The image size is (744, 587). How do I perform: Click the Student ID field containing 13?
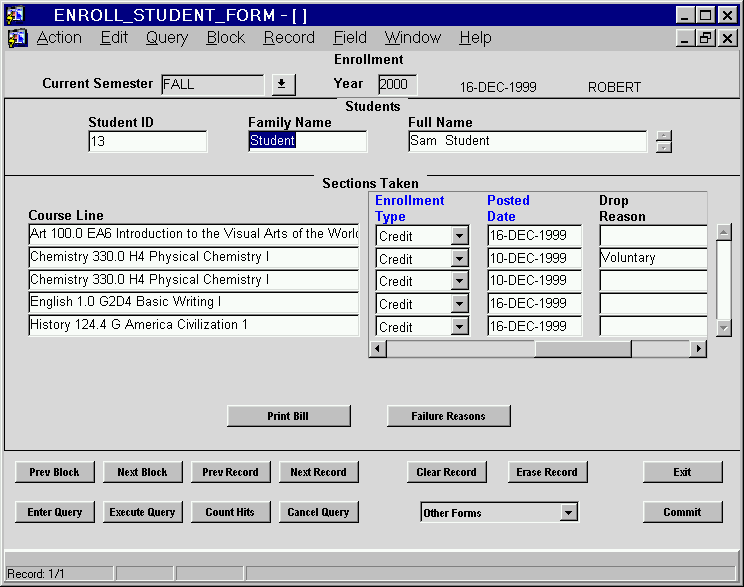(x=148, y=141)
